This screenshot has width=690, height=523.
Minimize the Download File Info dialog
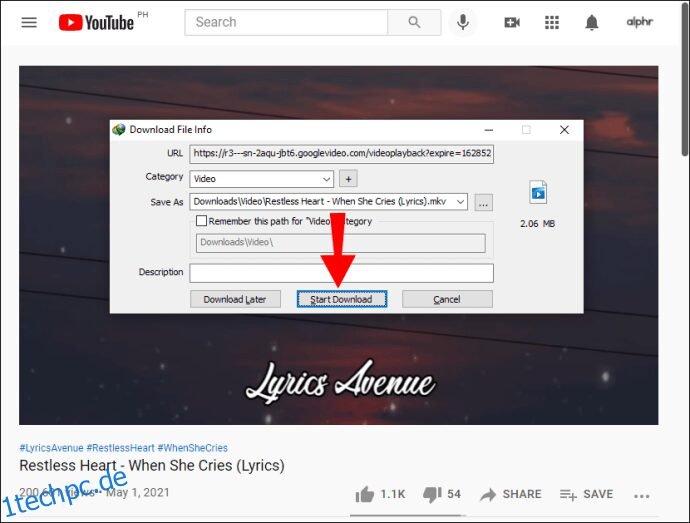click(x=488, y=130)
